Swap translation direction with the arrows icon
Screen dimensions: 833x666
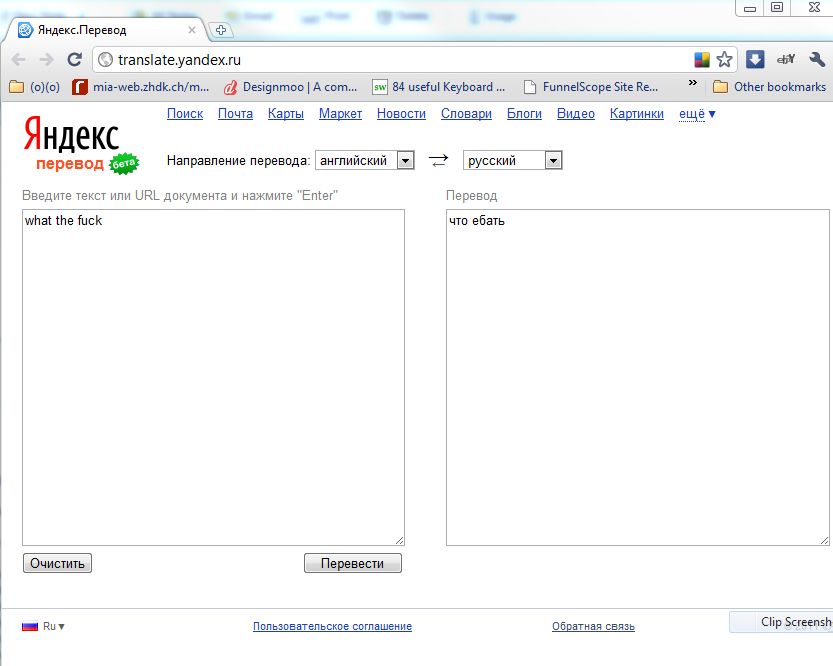438,160
